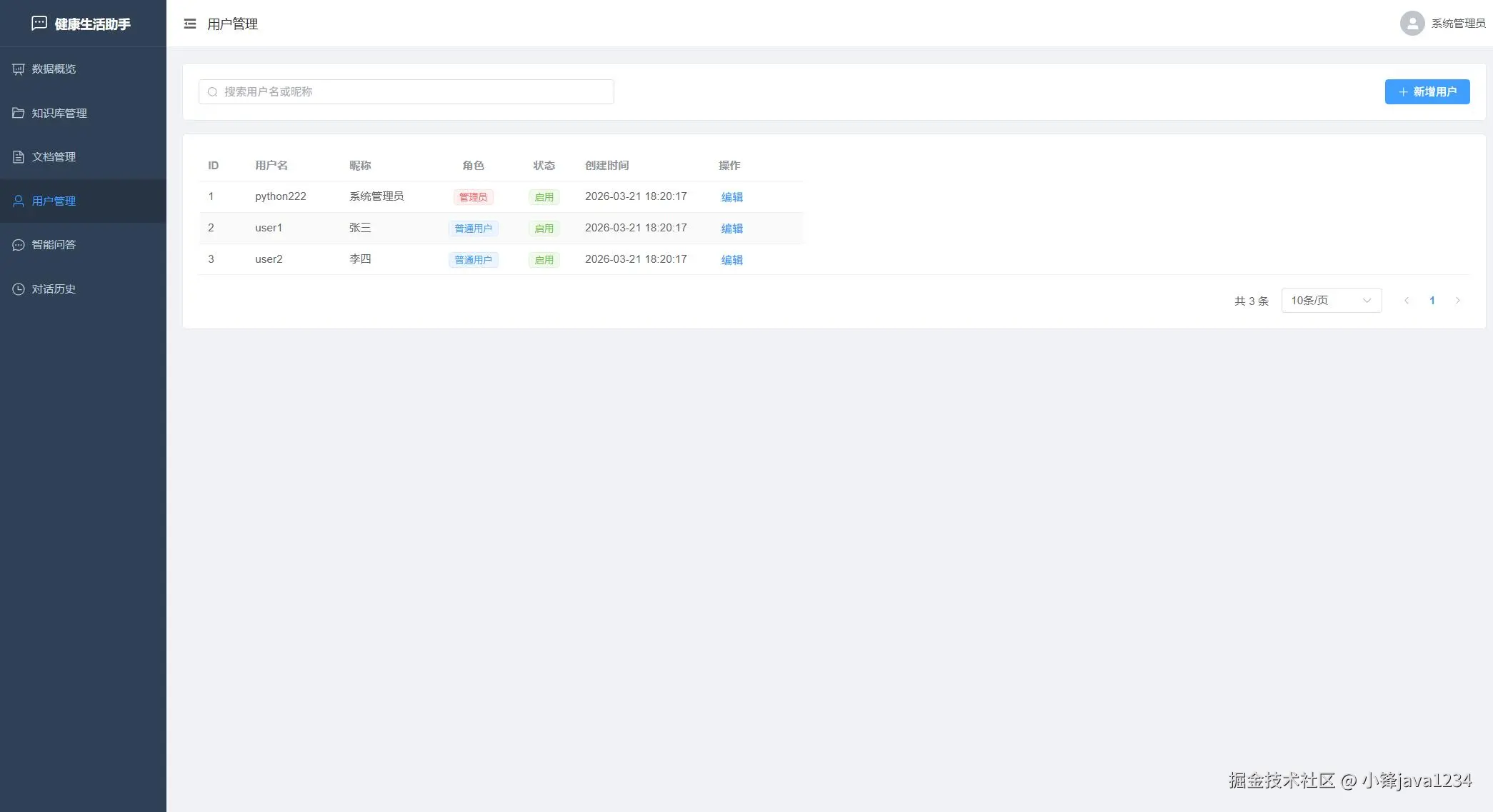1493x812 pixels.
Task: Click the 智能问答 chat bubble icon
Action: (x=19, y=245)
